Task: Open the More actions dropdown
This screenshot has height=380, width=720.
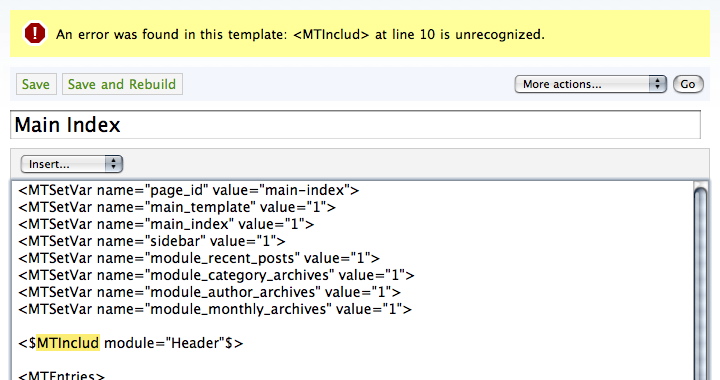Action: point(591,84)
